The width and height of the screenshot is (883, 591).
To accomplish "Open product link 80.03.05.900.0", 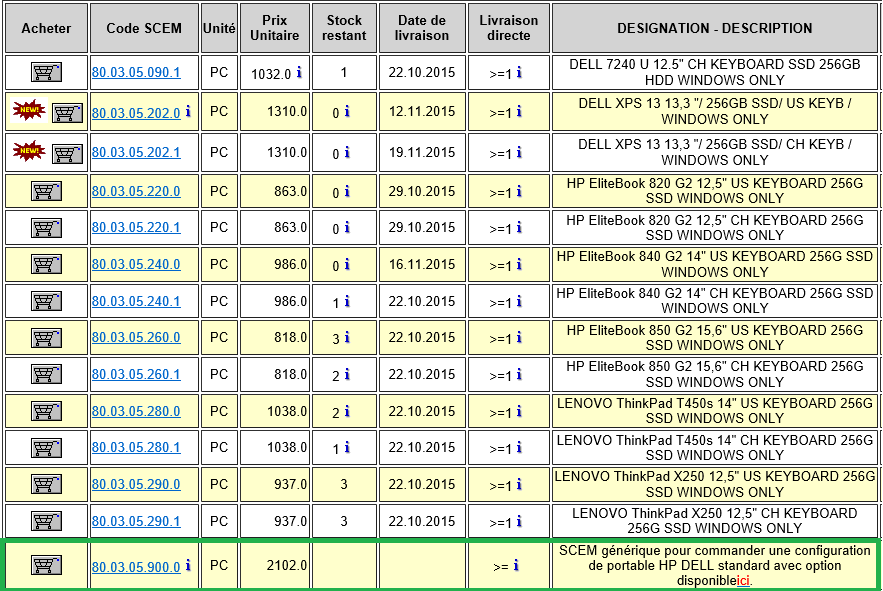I will (x=136, y=567).
